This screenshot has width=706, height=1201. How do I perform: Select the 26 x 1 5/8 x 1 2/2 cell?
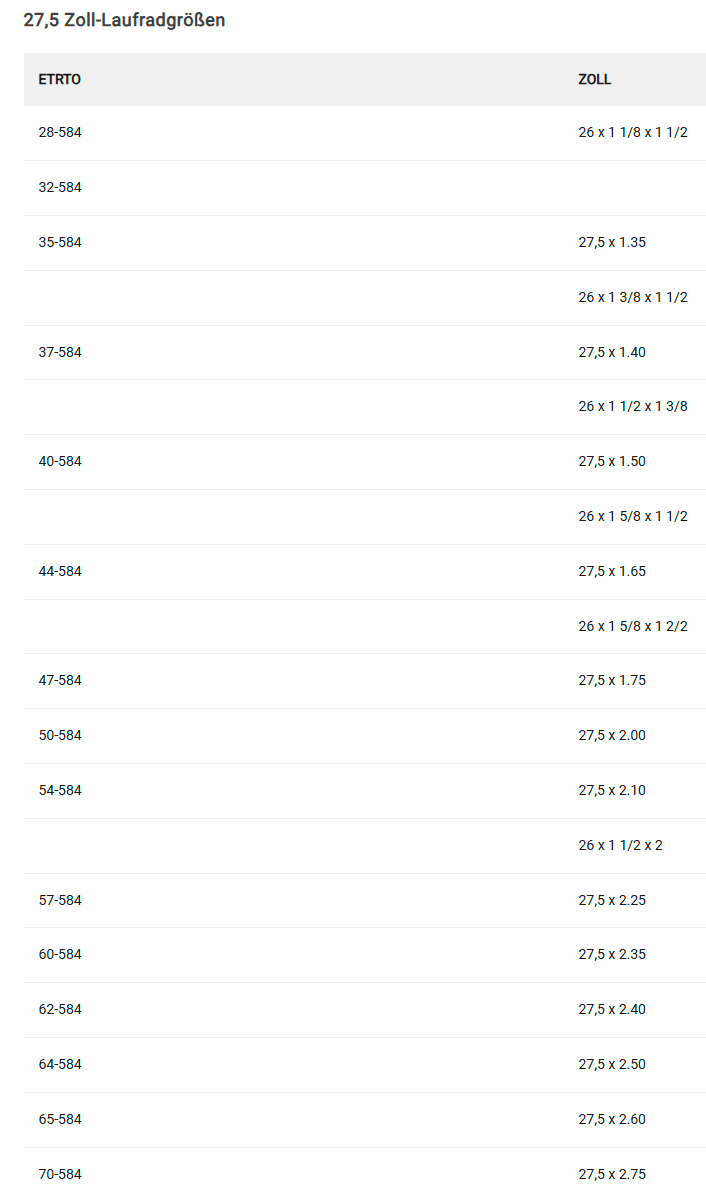(632, 626)
